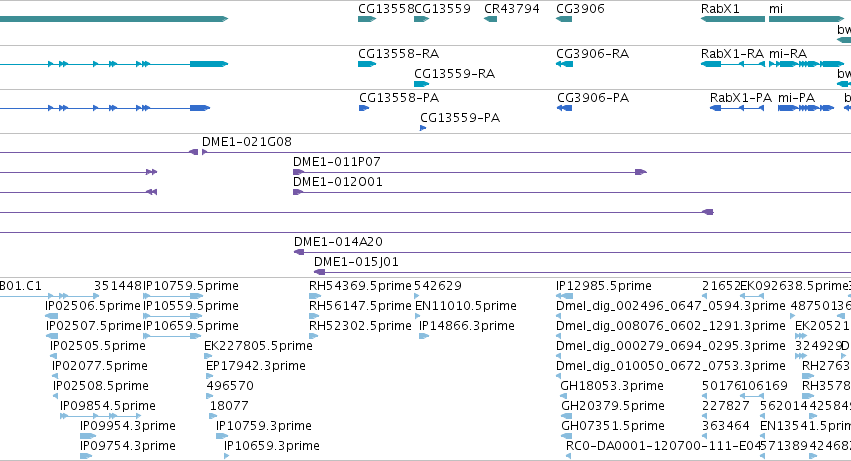This screenshot has height=461, width=851.
Task: Click the RH56147.5prime EST label
Action: [x=360, y=306]
